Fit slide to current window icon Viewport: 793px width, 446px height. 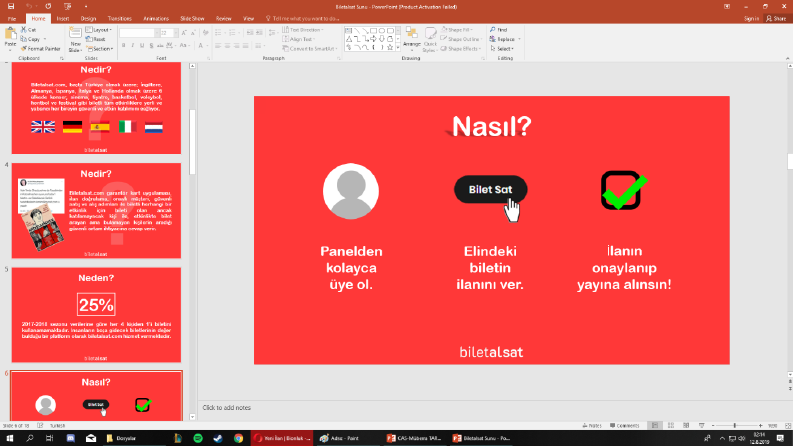pyautogui.click(x=787, y=426)
